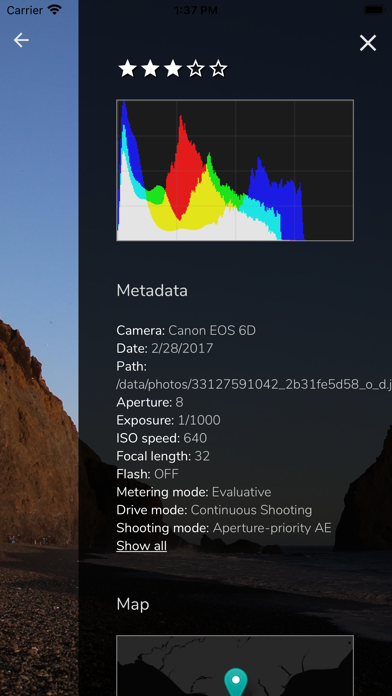The width and height of the screenshot is (392, 696).
Task: Select the Focal length: 32 line
Action: pyautogui.click(x=163, y=456)
